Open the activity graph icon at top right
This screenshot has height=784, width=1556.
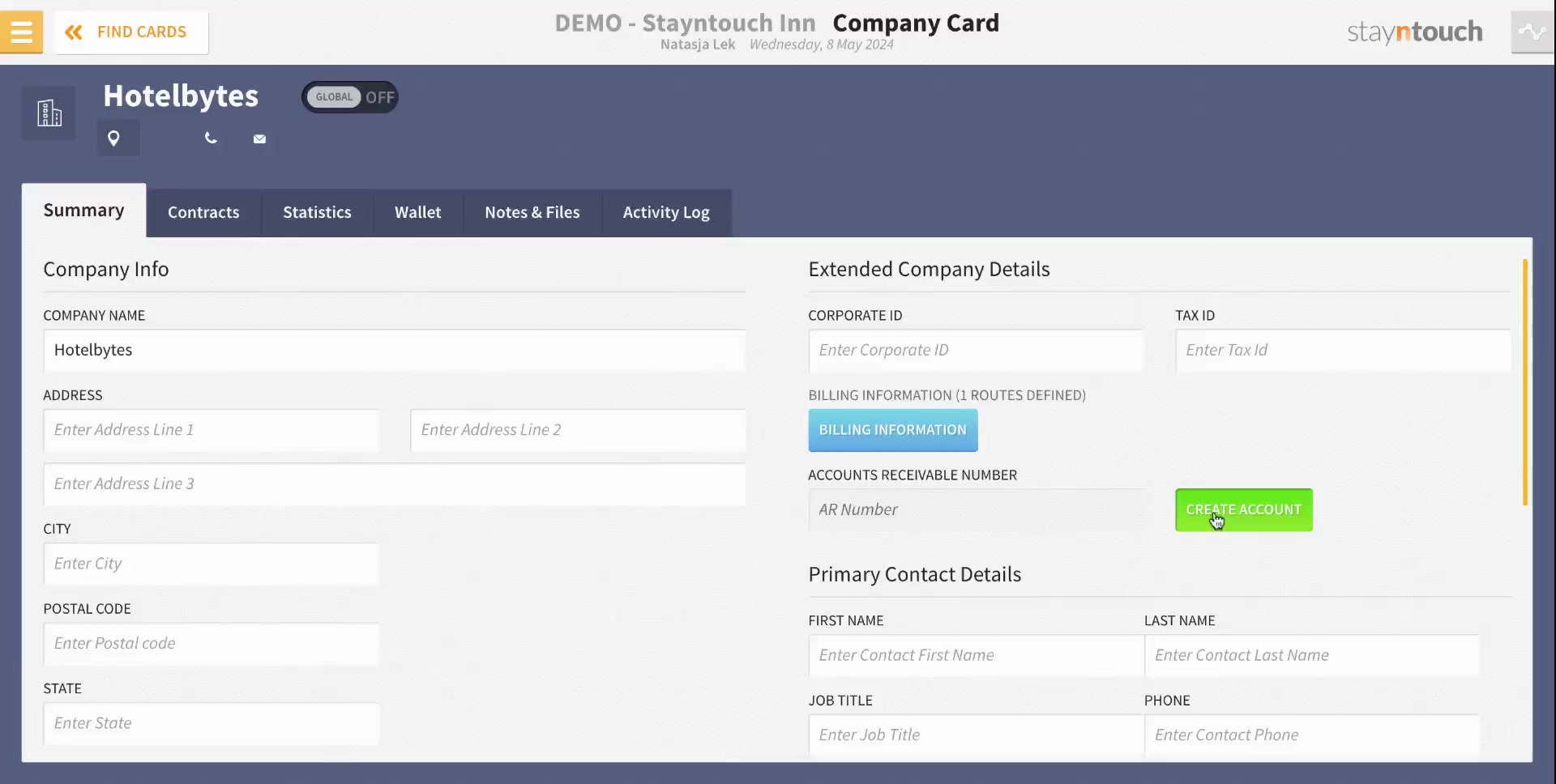click(x=1532, y=32)
